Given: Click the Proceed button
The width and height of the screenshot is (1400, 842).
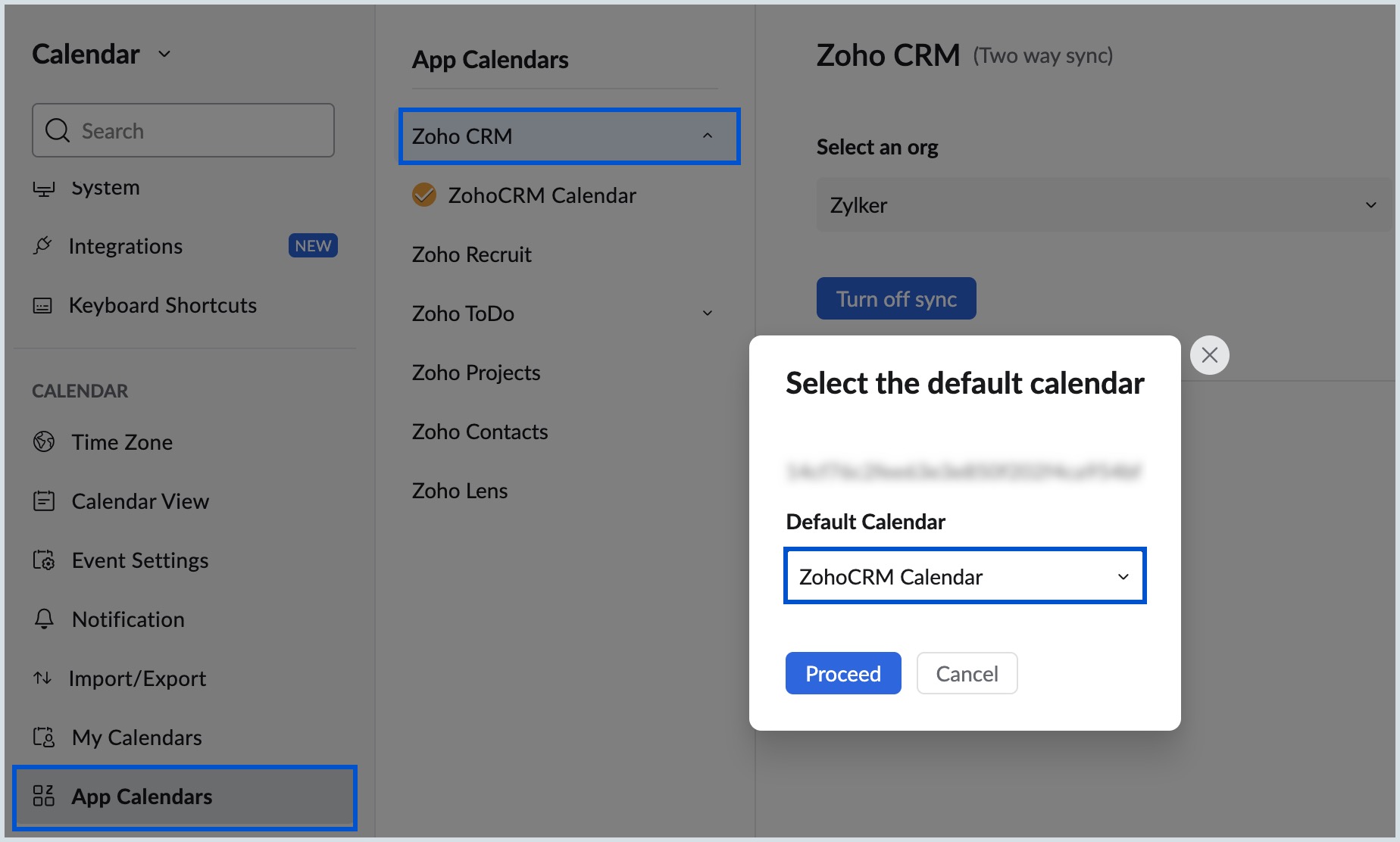Looking at the screenshot, I should [842, 673].
